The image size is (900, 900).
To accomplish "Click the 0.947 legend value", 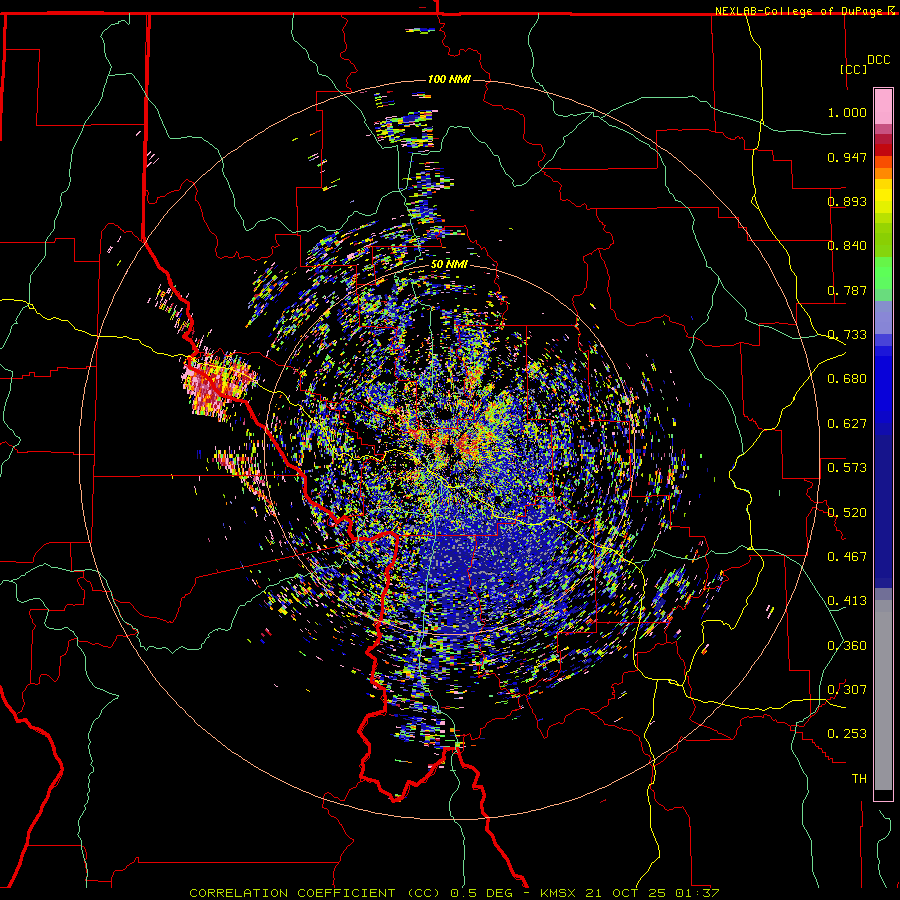I will 847,157.
